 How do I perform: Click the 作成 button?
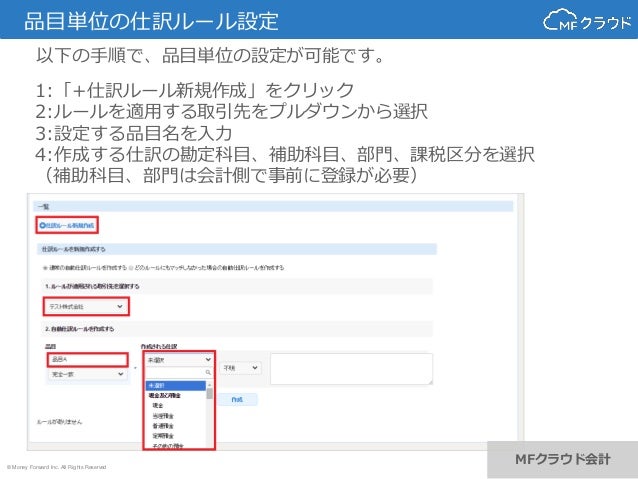[x=237, y=400]
